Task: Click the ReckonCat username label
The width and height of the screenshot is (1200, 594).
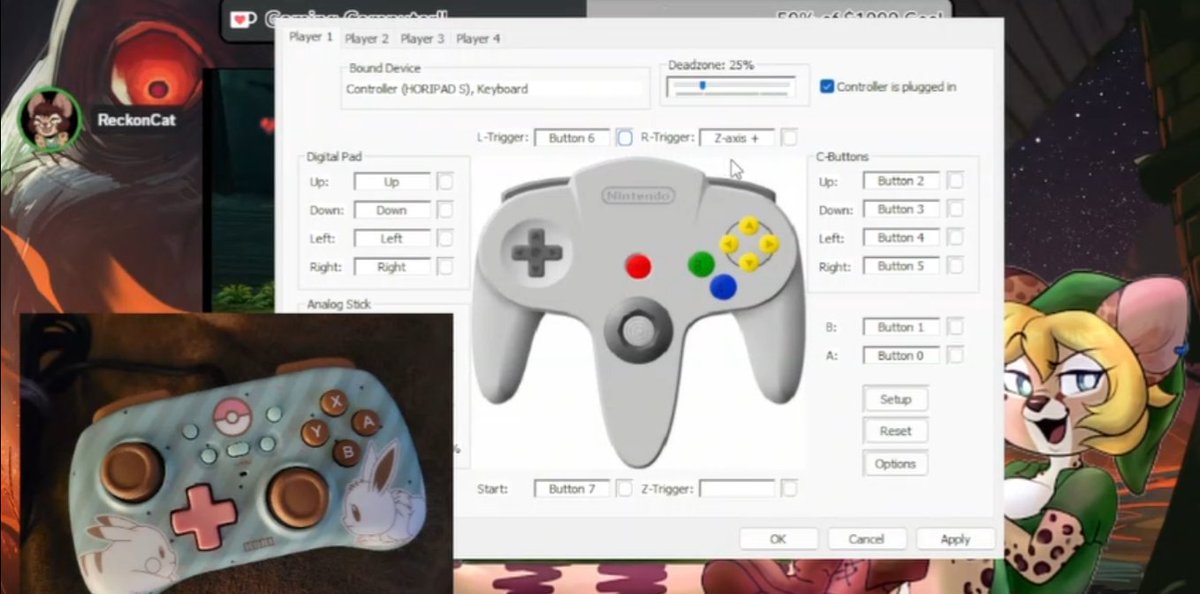Action: pos(136,120)
